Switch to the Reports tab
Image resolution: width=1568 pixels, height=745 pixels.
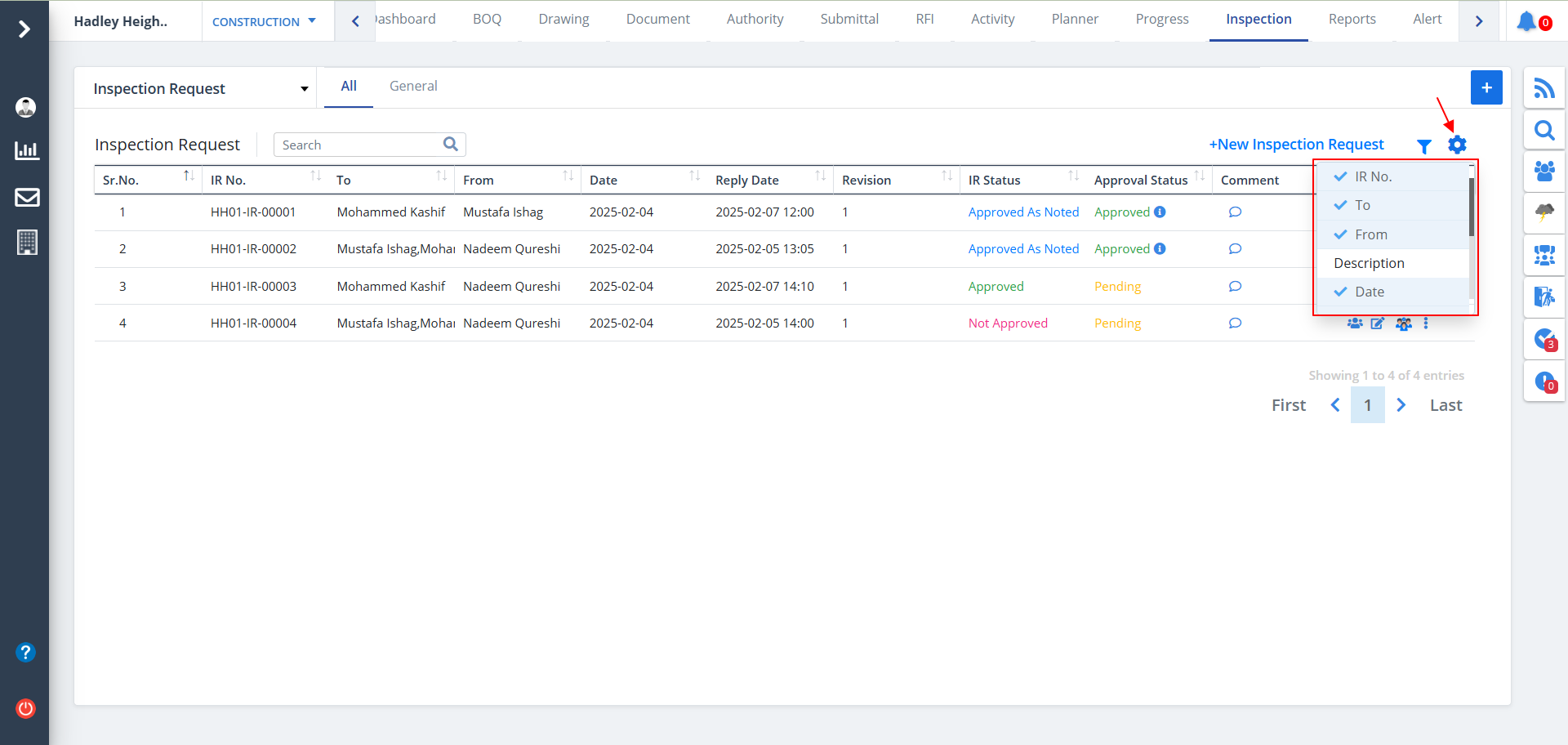(1352, 19)
